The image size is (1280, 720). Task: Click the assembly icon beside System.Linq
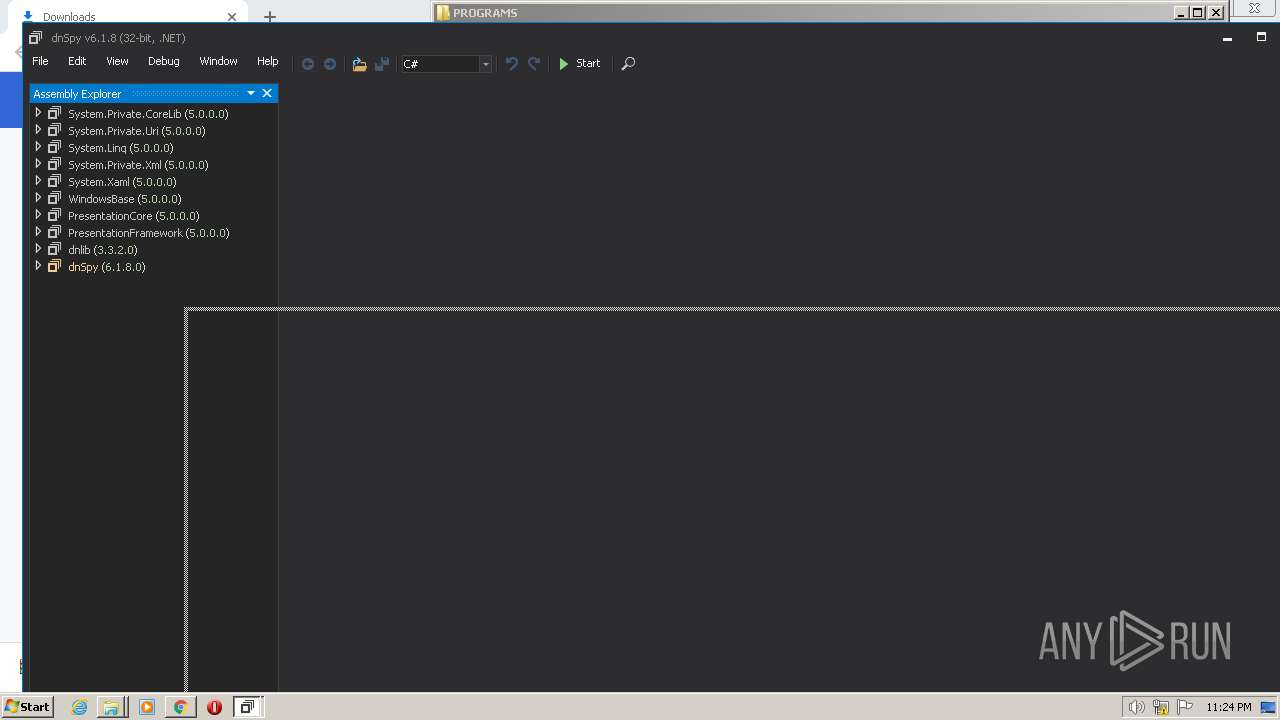tap(55, 147)
